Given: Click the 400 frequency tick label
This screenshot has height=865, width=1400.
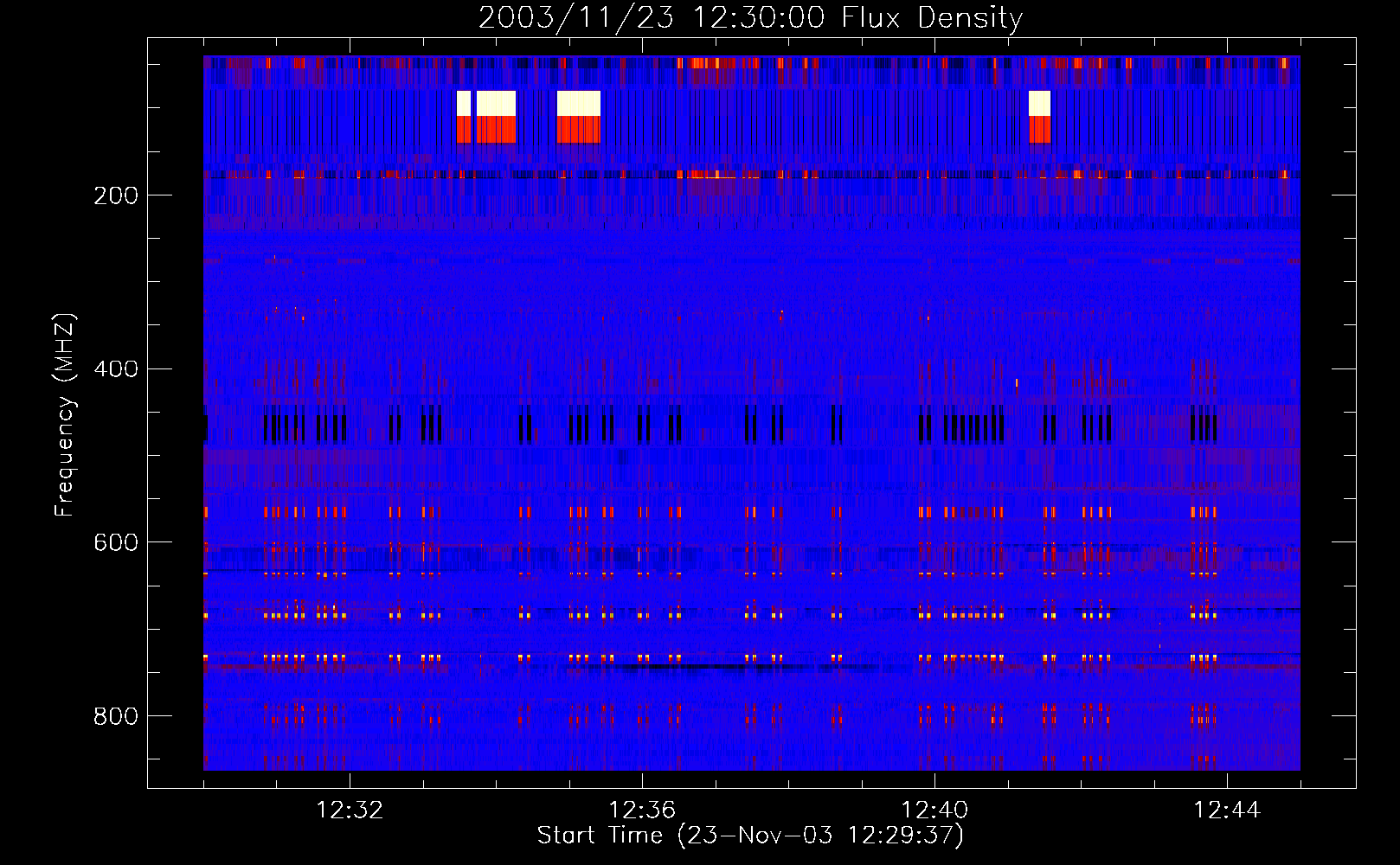Looking at the screenshot, I should pos(116,369).
